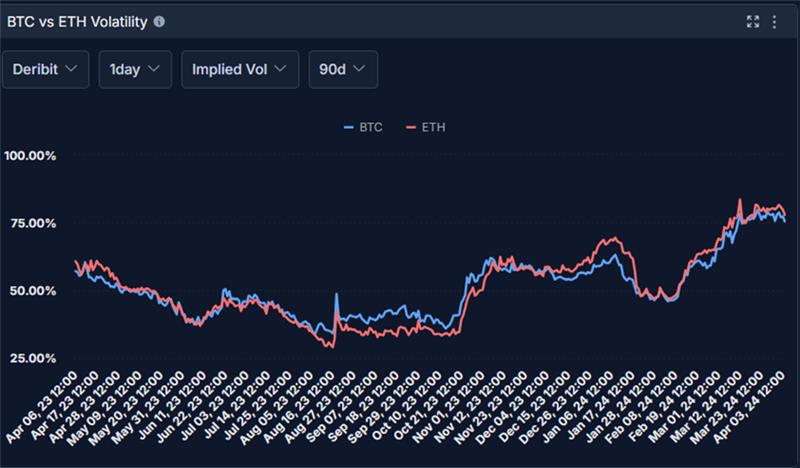Open the 90d tenor dropdown
800x468 pixels.
(343, 69)
